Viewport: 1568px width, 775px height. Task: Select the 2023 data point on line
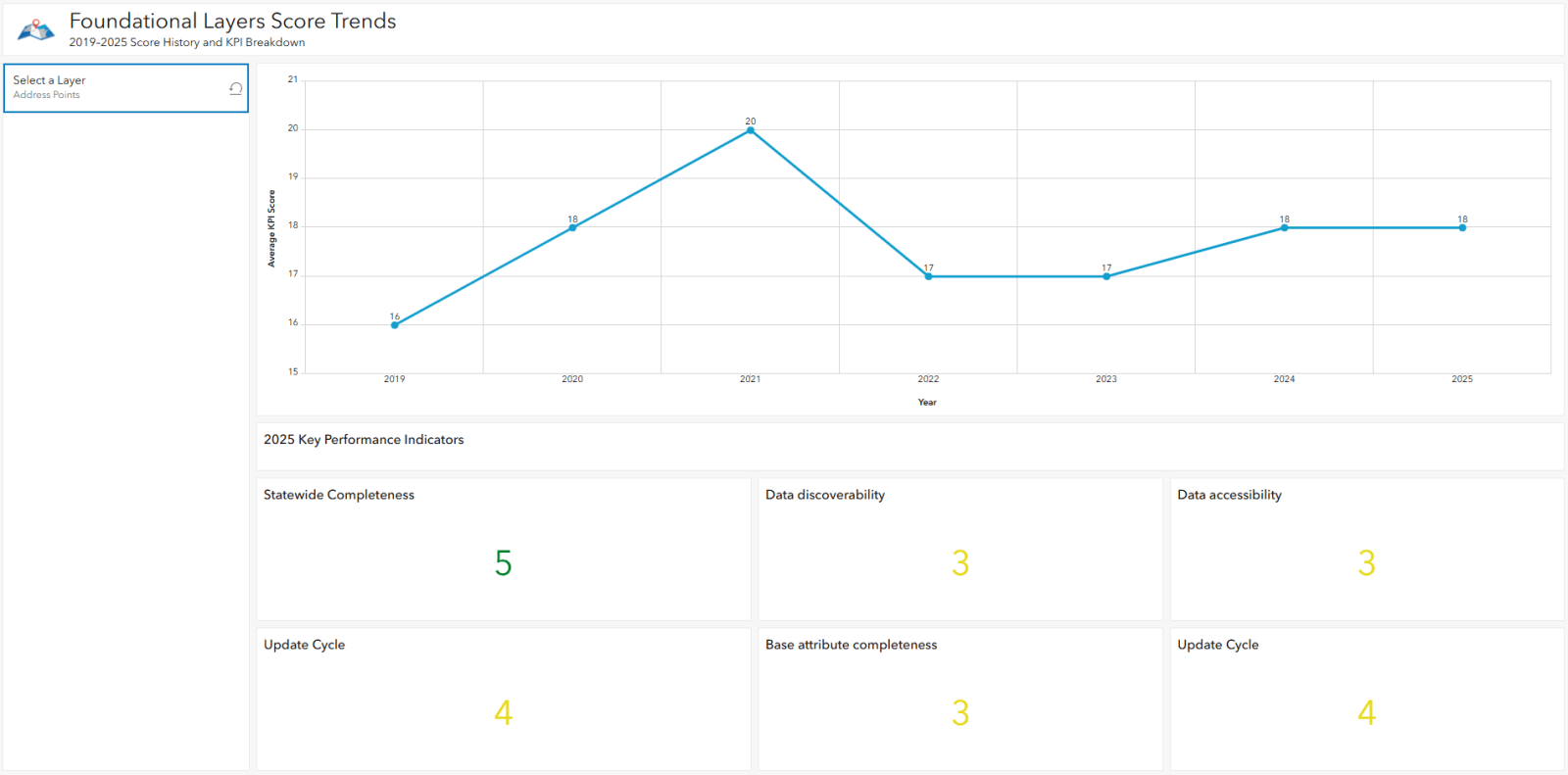[x=1106, y=276]
